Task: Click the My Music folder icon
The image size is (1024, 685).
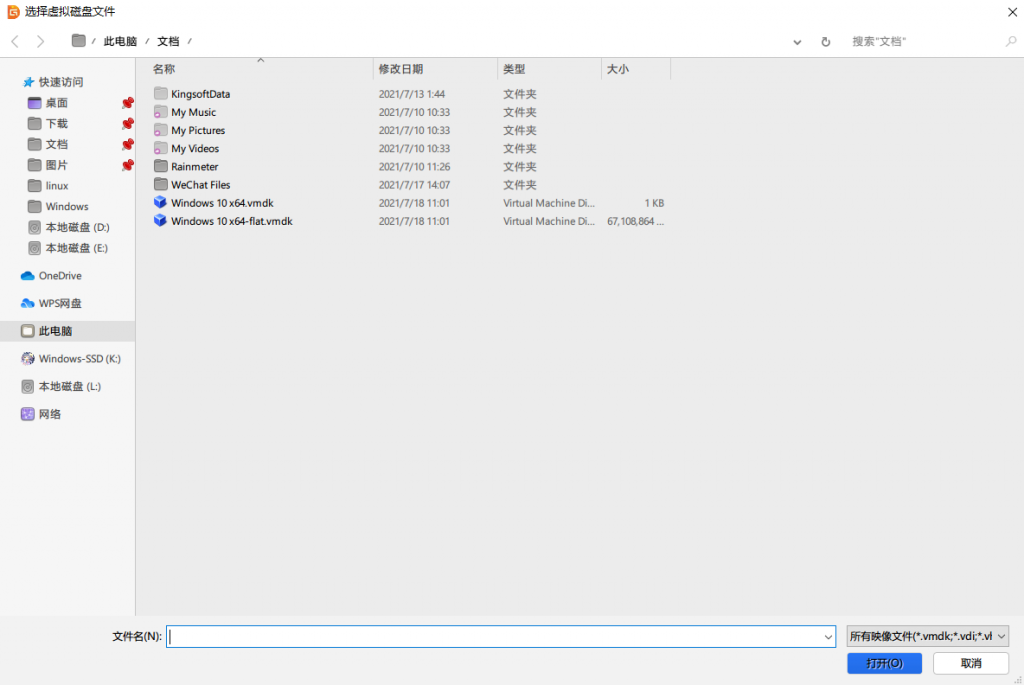Action: (x=161, y=112)
